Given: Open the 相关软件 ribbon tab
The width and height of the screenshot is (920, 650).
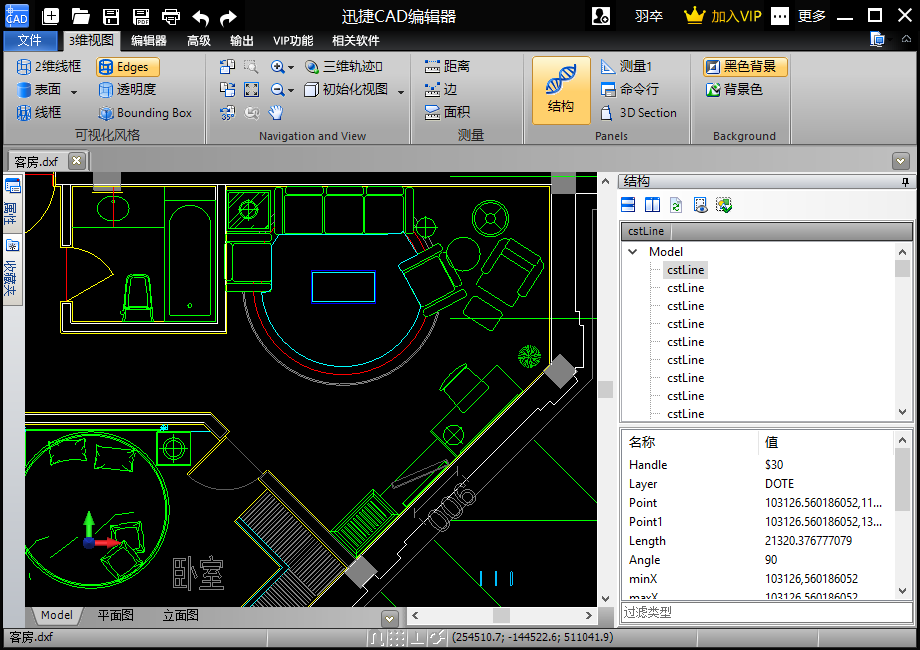Looking at the screenshot, I should (356, 40).
